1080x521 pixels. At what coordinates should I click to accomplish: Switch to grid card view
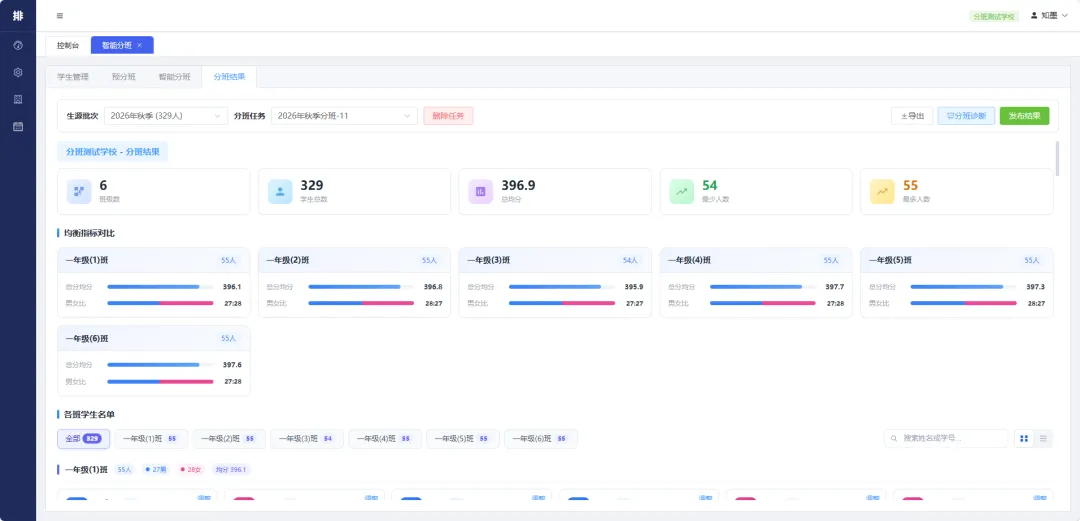[1024, 438]
